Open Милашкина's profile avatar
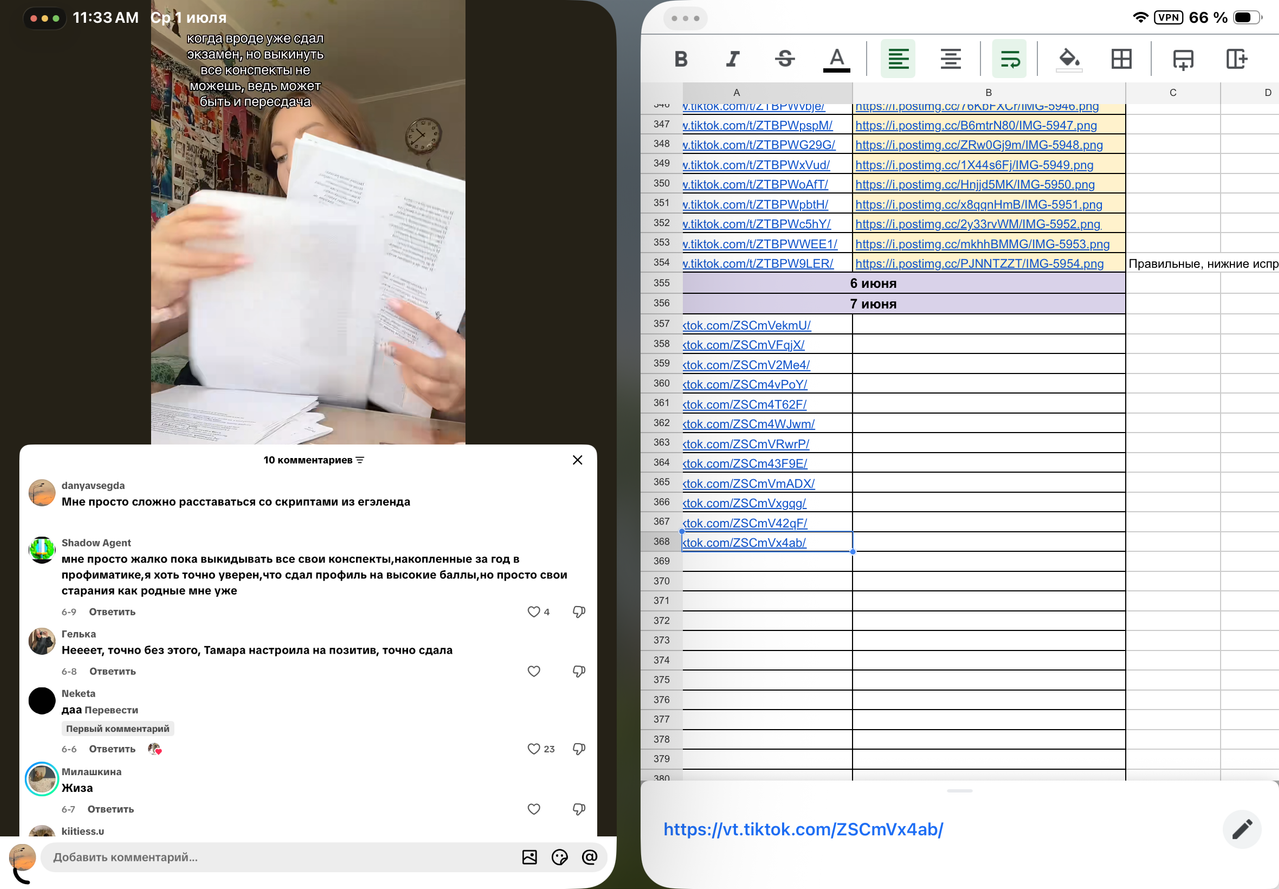 [x=42, y=780]
